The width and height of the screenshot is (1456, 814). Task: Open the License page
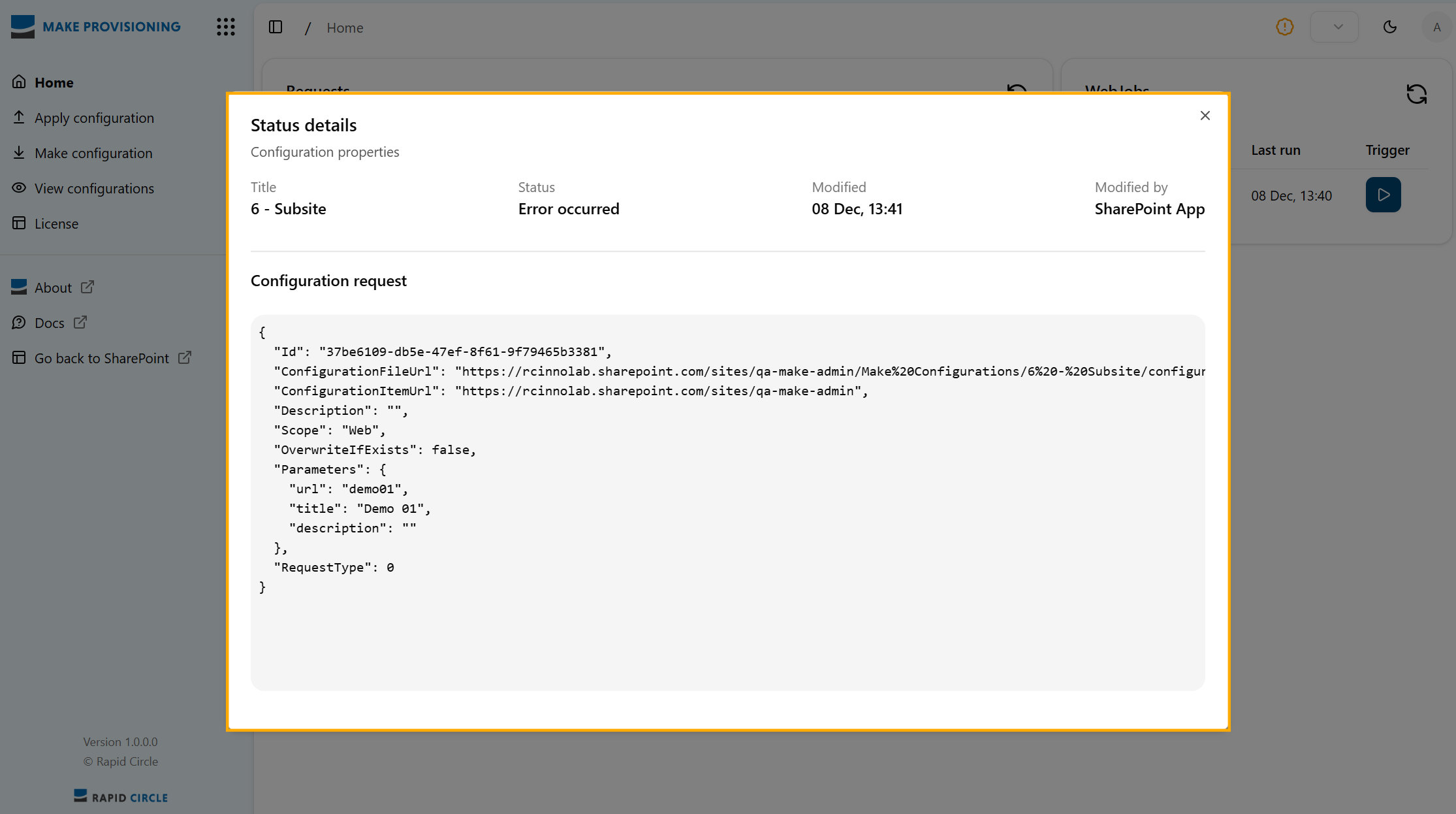coord(56,223)
